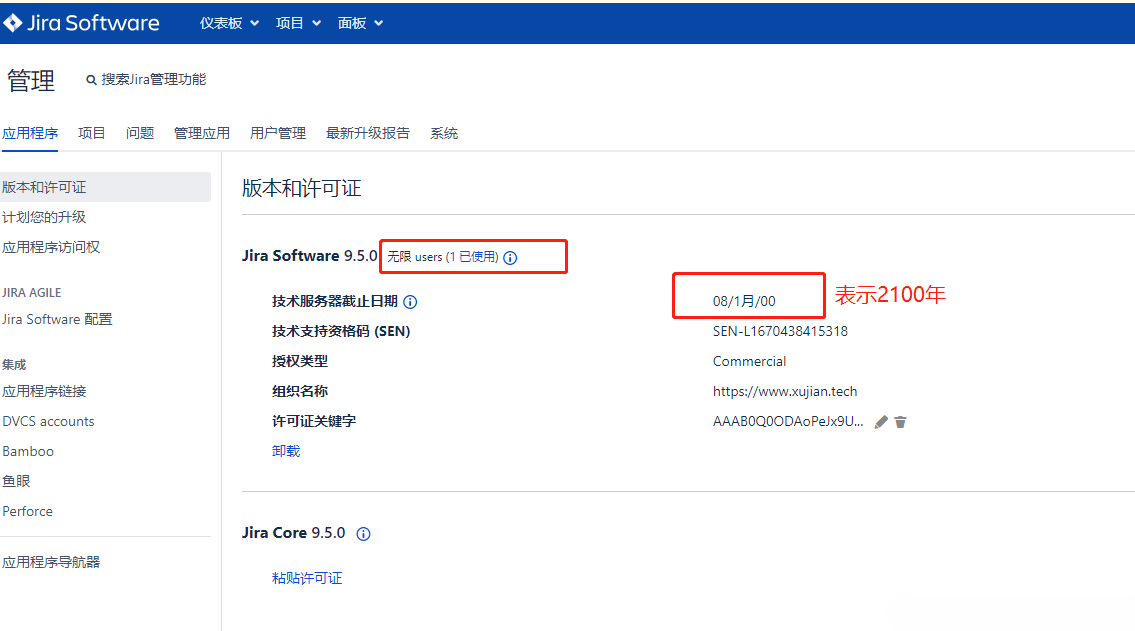Switch to 最新升级报告 tab

(368, 133)
